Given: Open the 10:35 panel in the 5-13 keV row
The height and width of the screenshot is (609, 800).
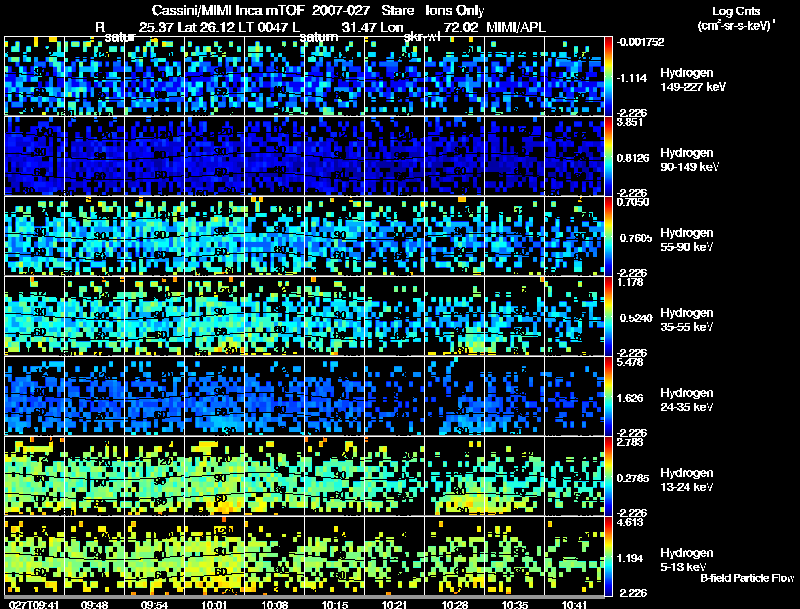Looking at the screenshot, I should click(x=515, y=556).
